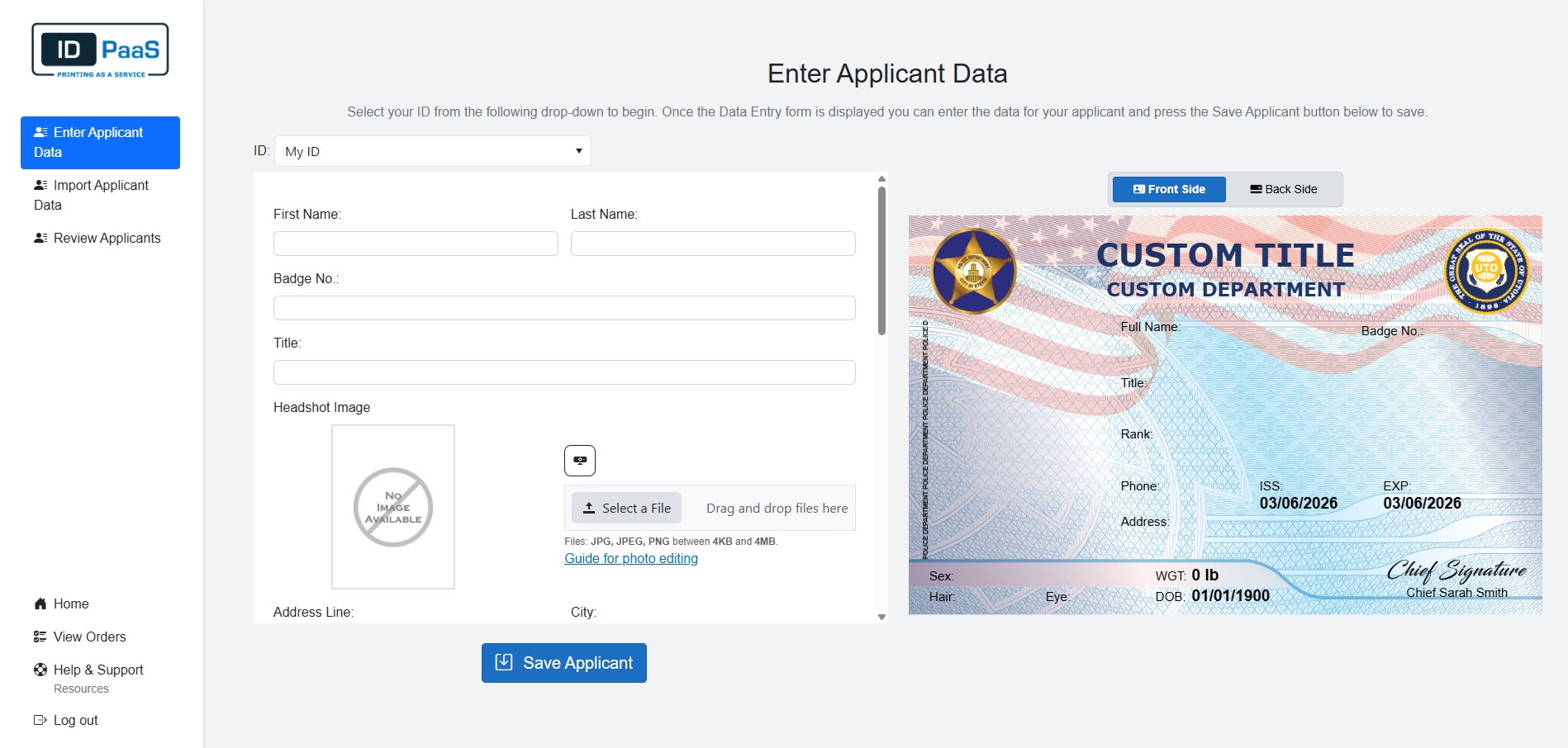
Task: Click the Log out icon
Action: 39,719
